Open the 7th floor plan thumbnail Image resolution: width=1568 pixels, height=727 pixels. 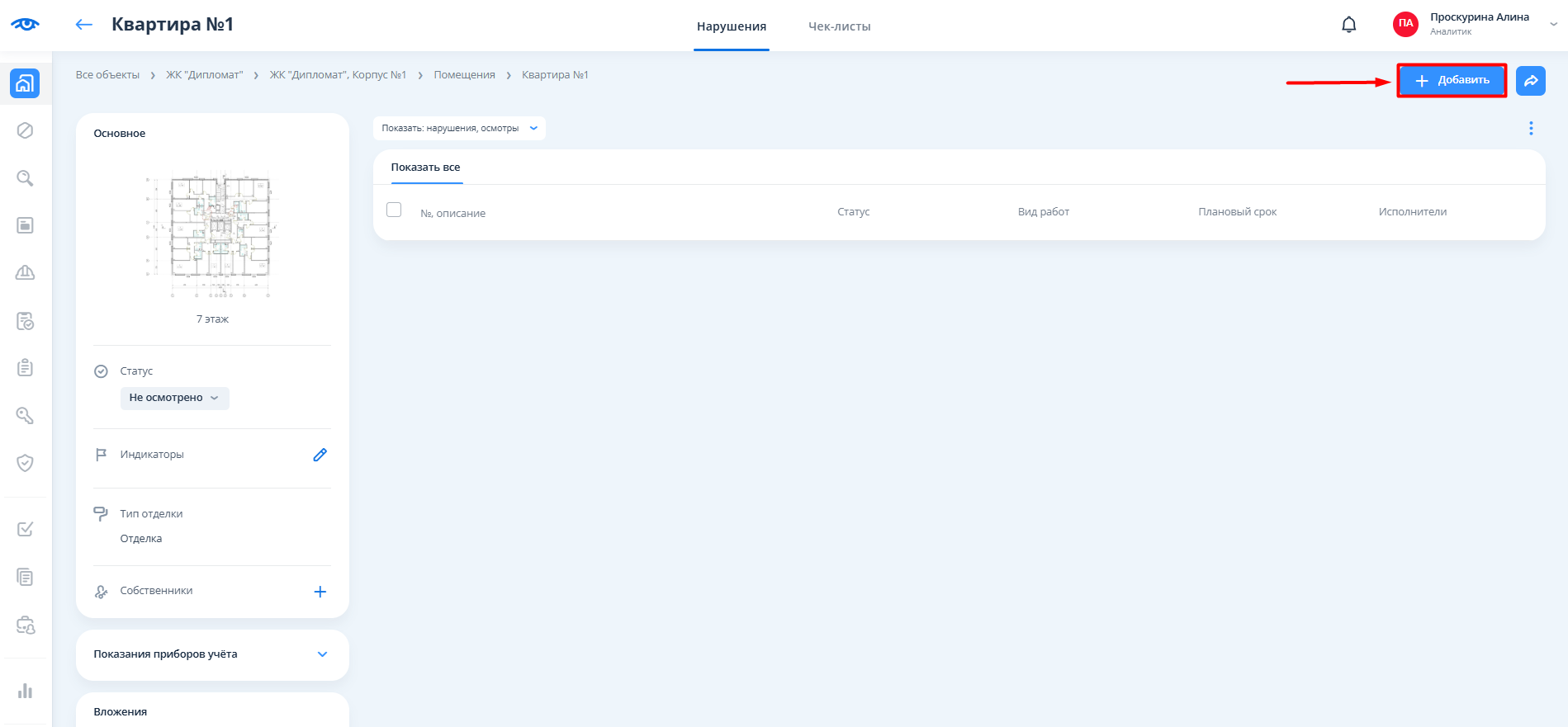click(213, 237)
